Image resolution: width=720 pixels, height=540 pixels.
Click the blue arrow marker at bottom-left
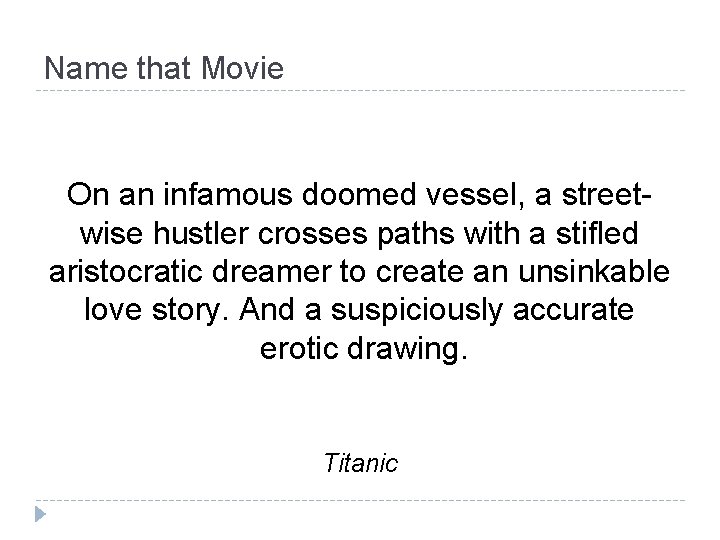[43, 515]
